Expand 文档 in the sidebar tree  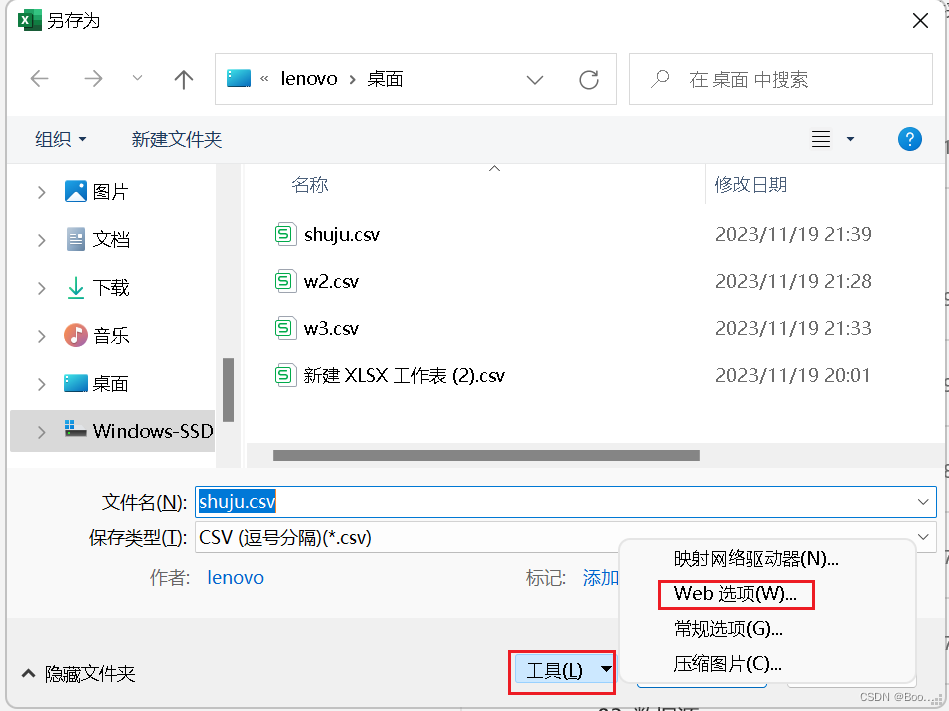coord(42,239)
